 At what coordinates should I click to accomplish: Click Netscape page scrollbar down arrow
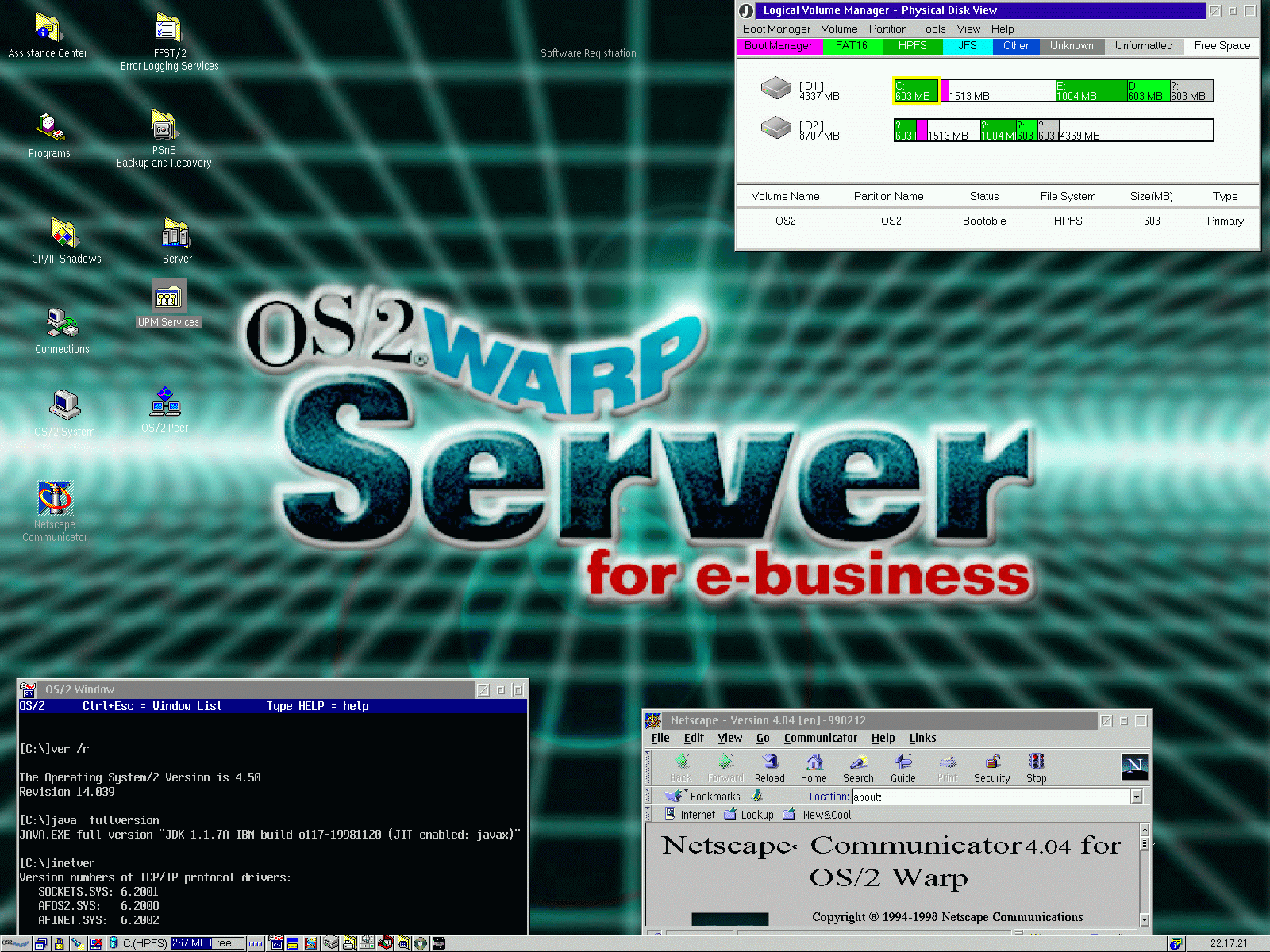point(1145,919)
